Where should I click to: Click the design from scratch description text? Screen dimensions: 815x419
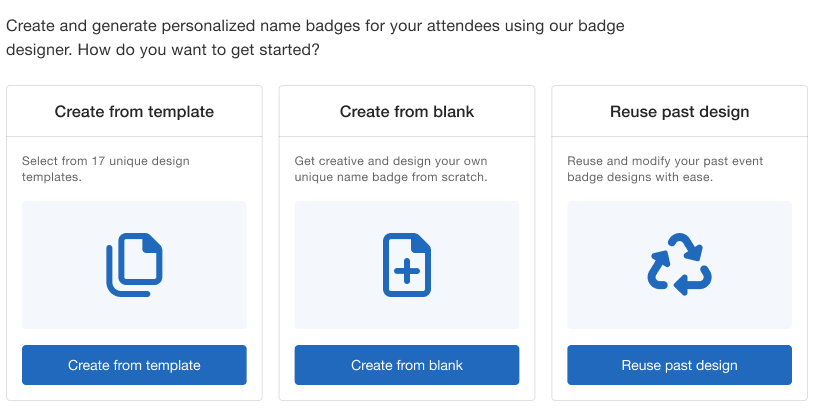click(391, 168)
